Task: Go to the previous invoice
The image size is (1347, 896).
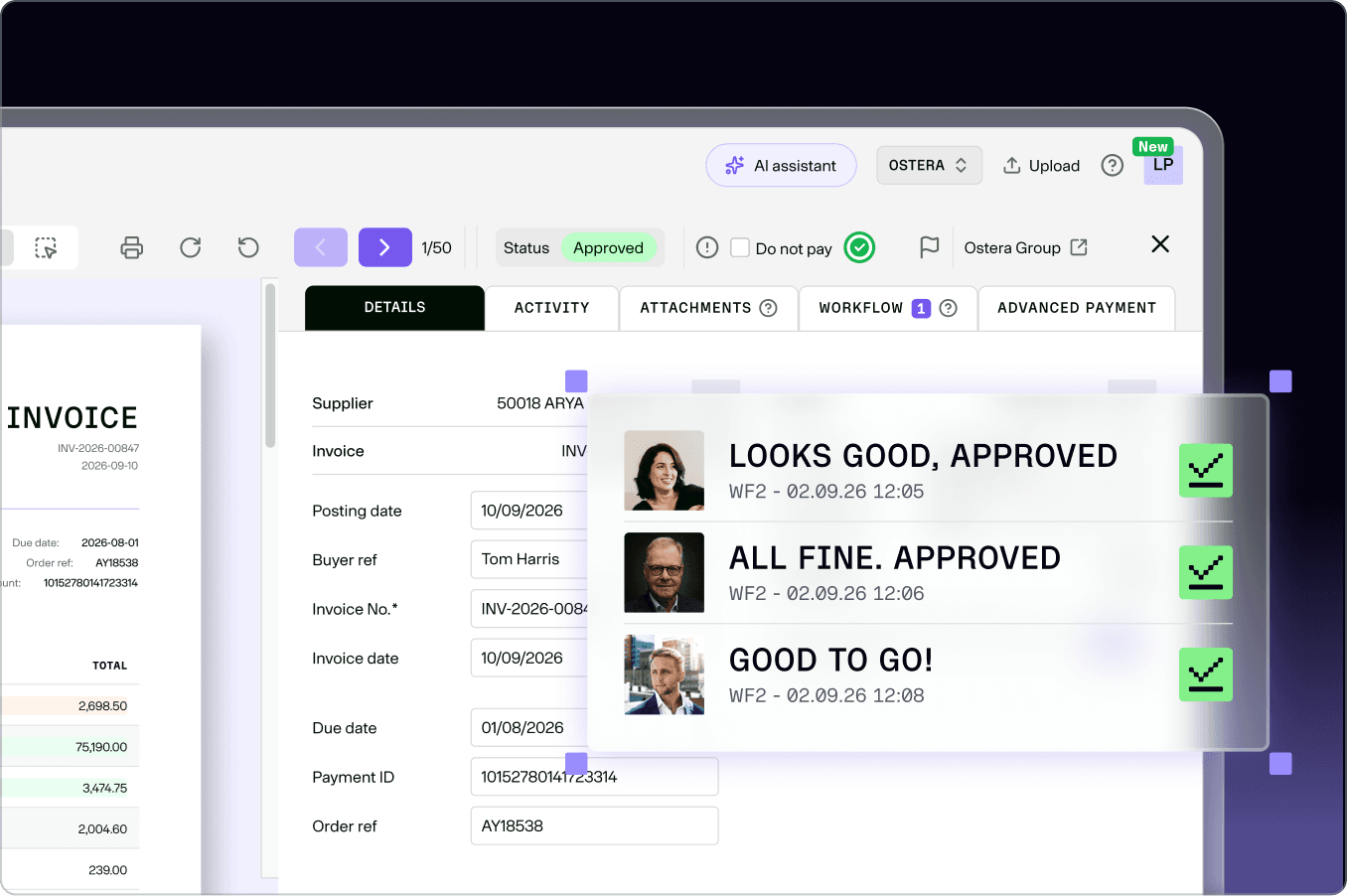Action: coord(321,247)
